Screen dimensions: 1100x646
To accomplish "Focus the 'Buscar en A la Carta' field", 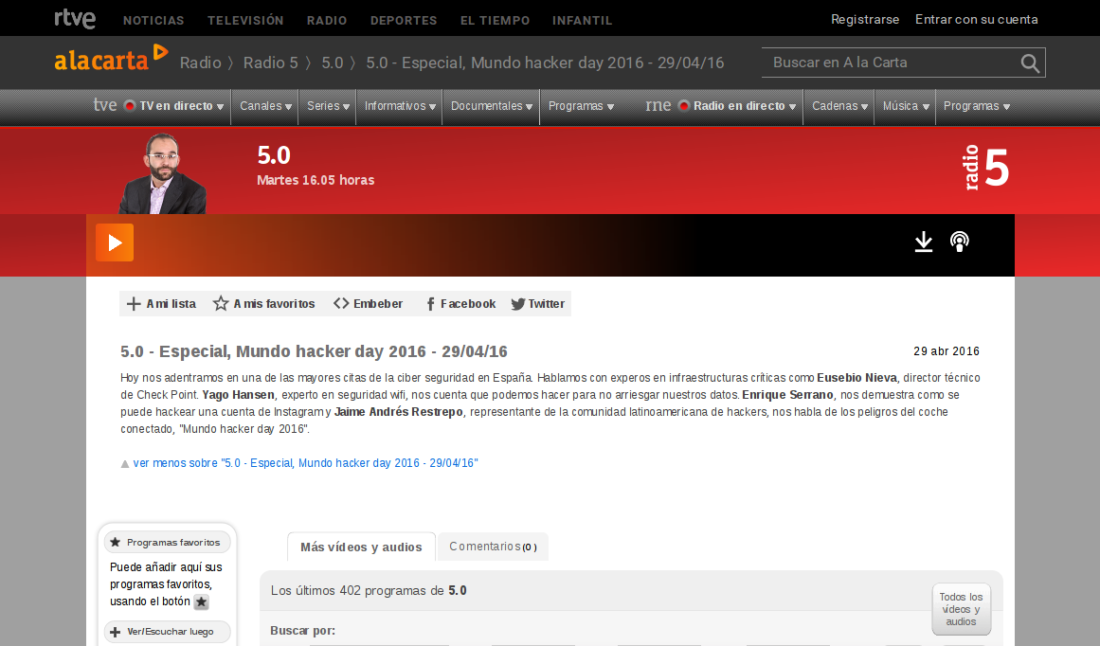I will pyautogui.click(x=890, y=63).
